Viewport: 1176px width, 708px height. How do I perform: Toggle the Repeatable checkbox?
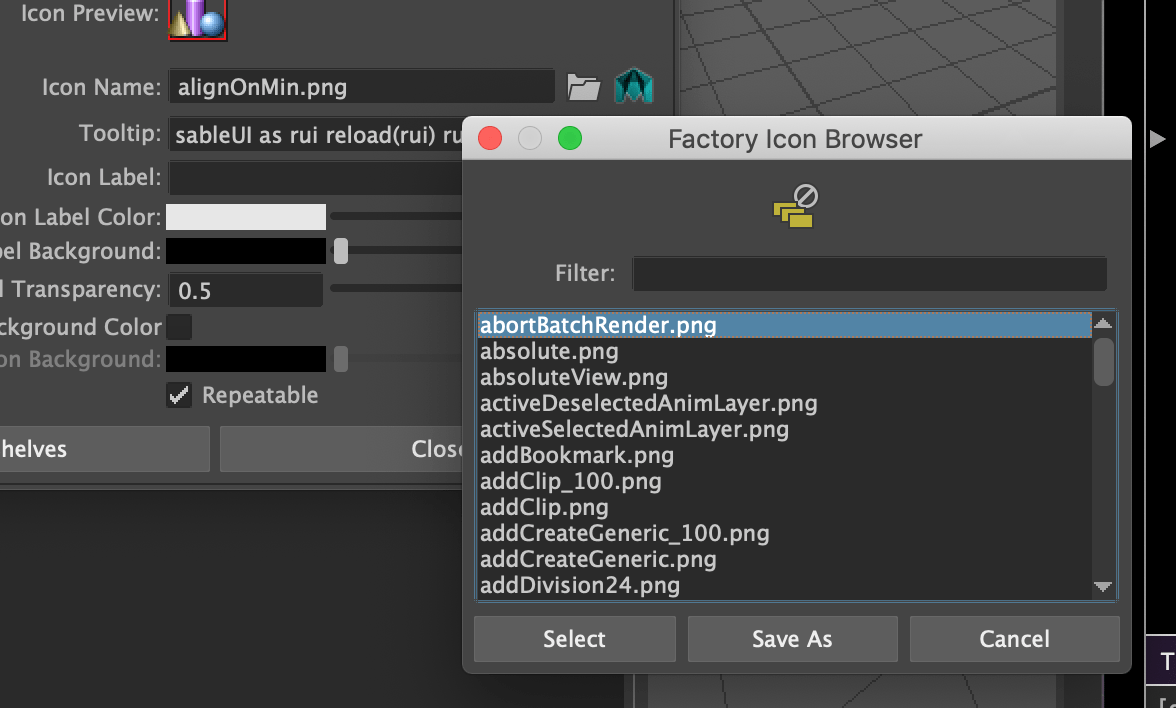(x=179, y=396)
